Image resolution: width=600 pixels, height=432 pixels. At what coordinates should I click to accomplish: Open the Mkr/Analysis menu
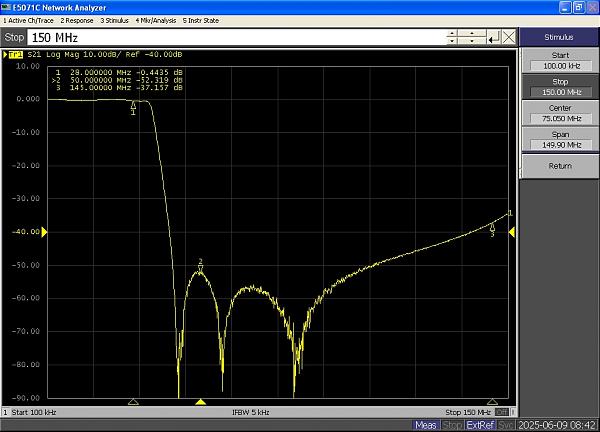[x=156, y=21]
